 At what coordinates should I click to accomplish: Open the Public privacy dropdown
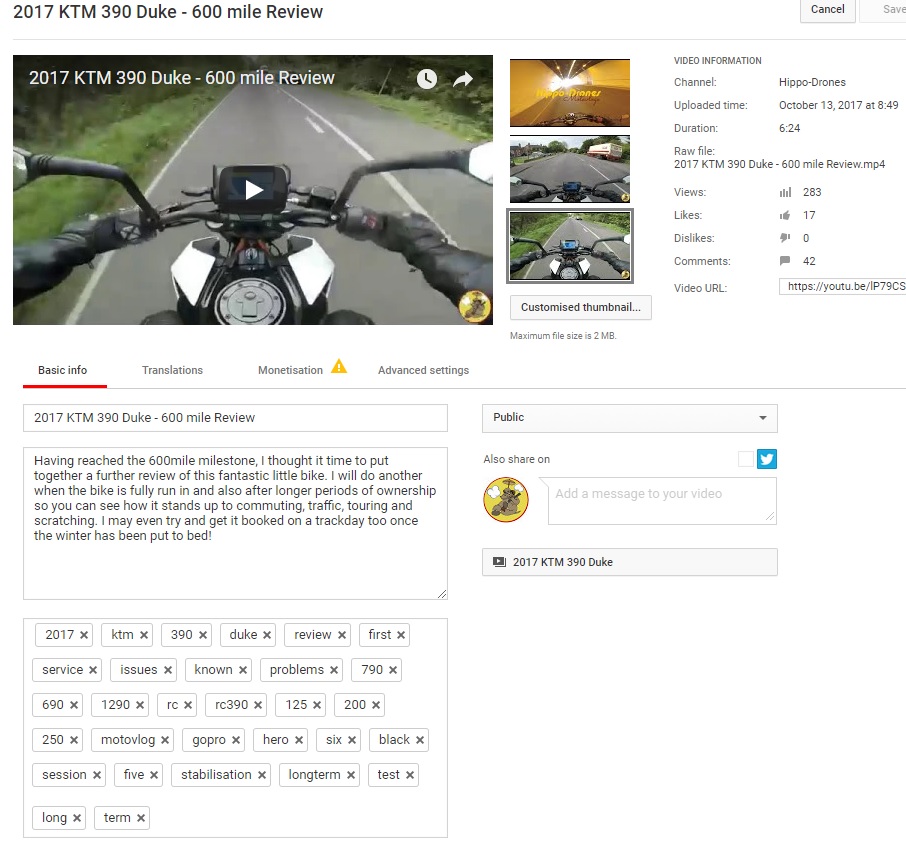click(x=630, y=418)
